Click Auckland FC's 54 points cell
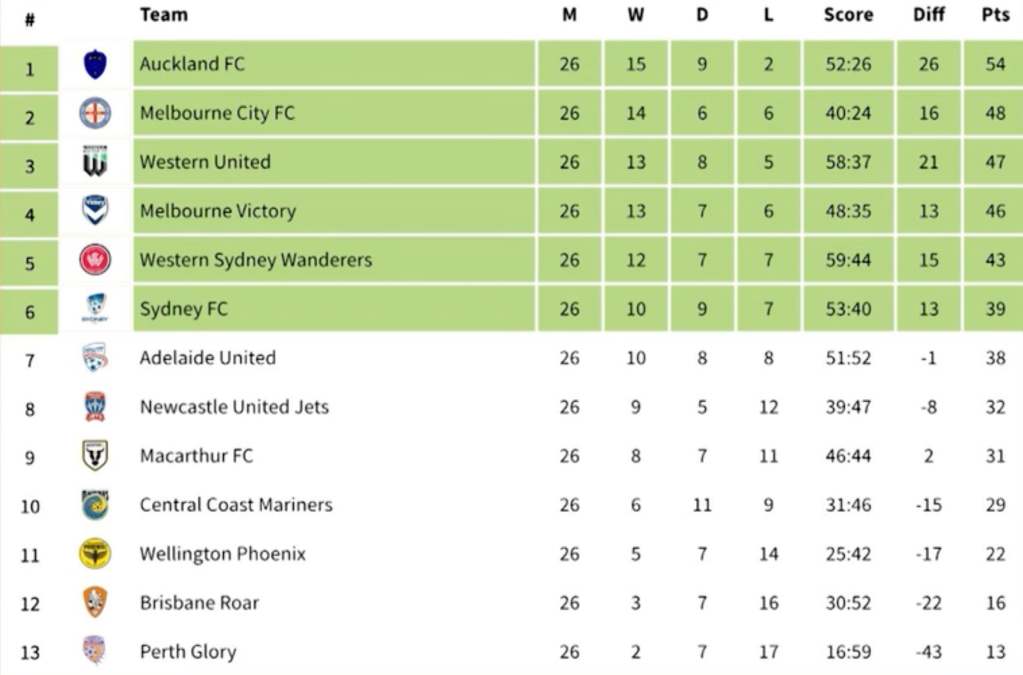Image resolution: width=1023 pixels, height=675 pixels. coord(995,65)
